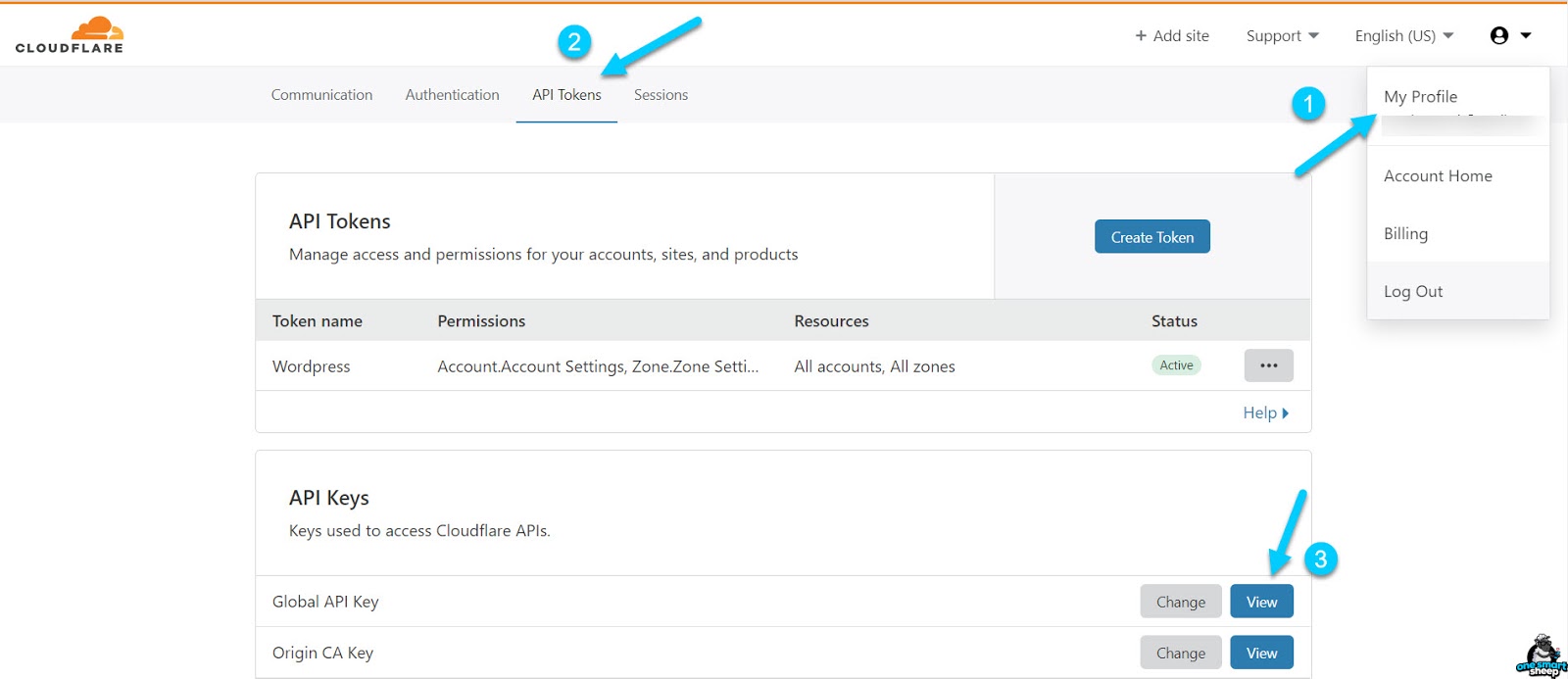Switch to the Communication tab

coord(321,95)
